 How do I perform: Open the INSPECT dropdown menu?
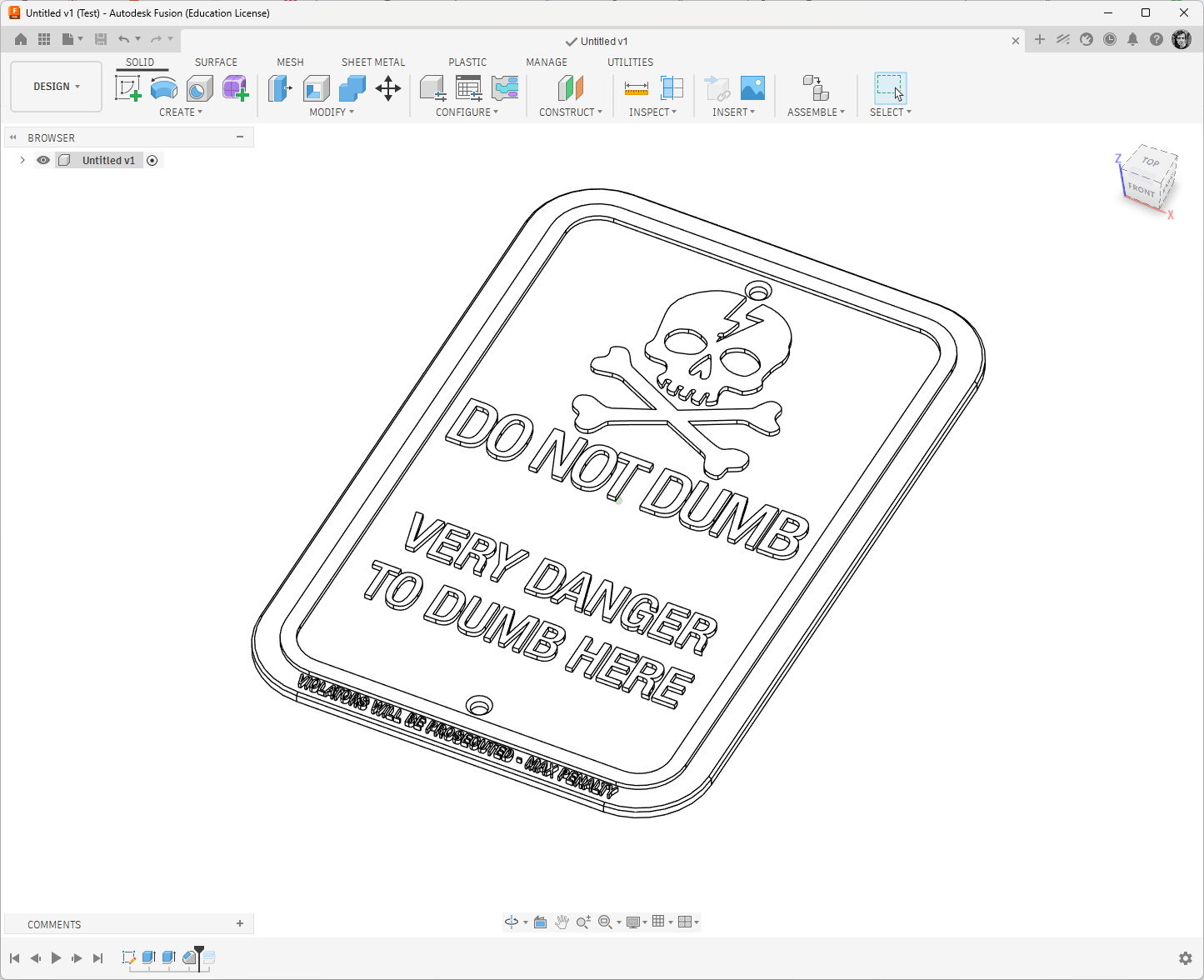coord(652,112)
